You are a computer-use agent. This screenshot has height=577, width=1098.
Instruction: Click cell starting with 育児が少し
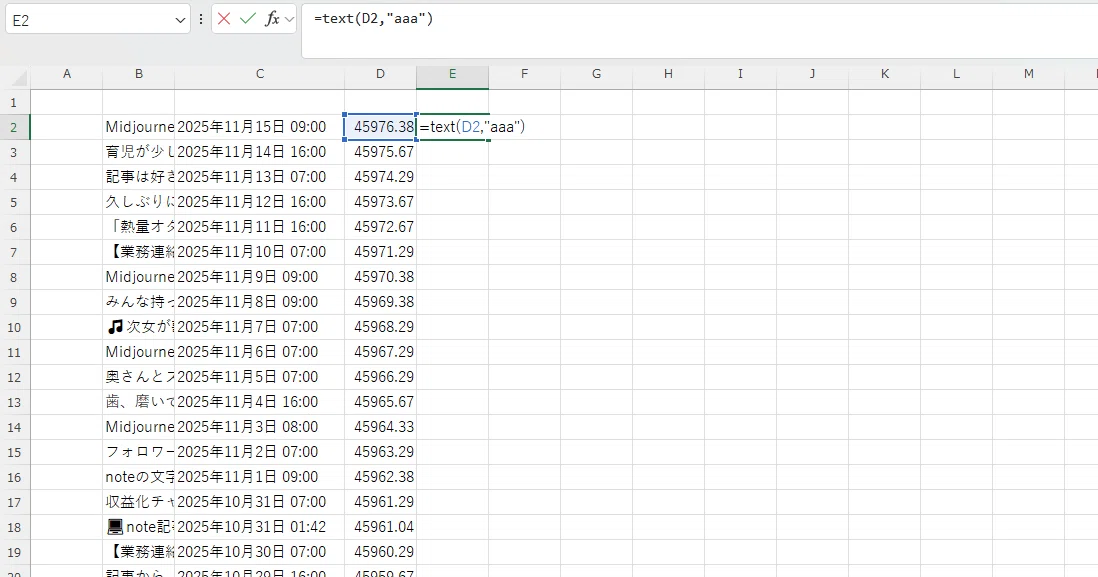pyautogui.click(x=139, y=152)
